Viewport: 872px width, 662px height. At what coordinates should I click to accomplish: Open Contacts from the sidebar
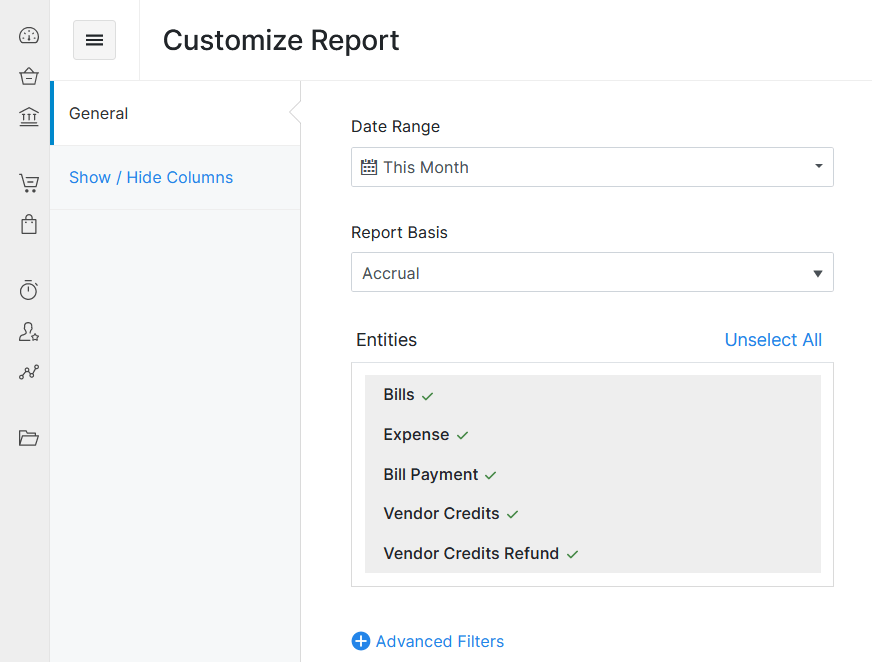click(x=28, y=331)
